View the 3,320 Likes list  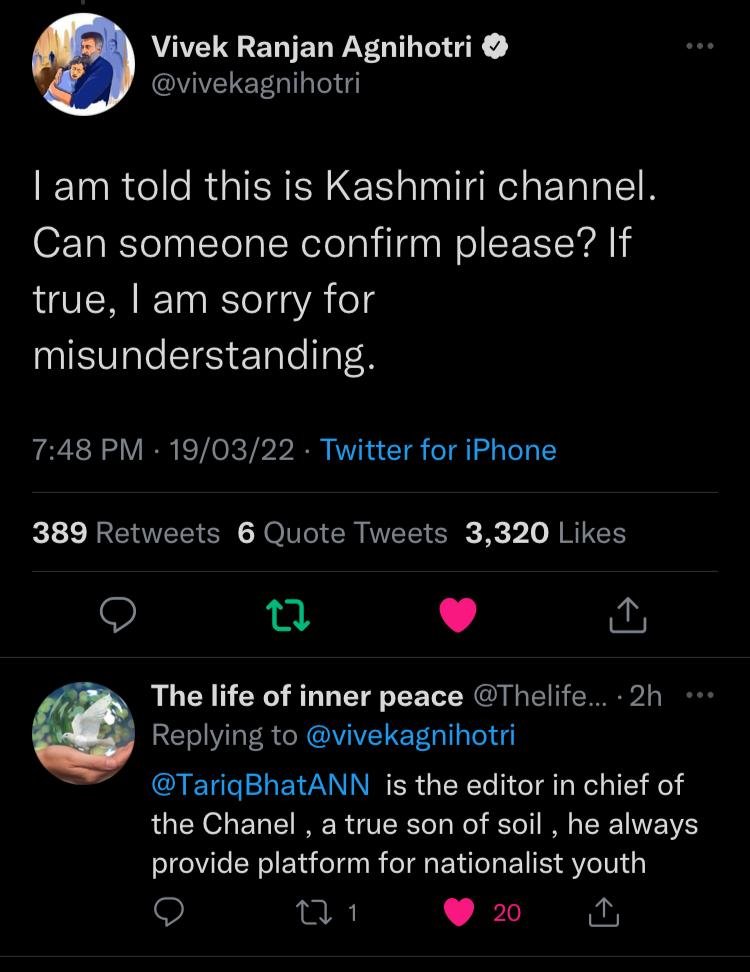point(545,533)
